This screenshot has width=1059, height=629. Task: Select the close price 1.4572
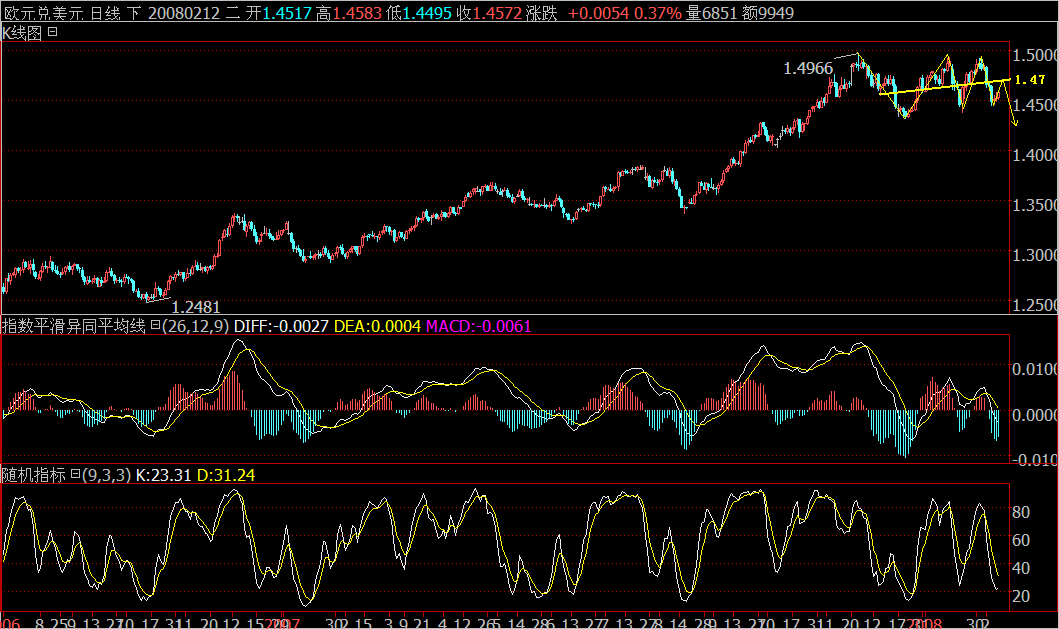pyautogui.click(x=497, y=13)
